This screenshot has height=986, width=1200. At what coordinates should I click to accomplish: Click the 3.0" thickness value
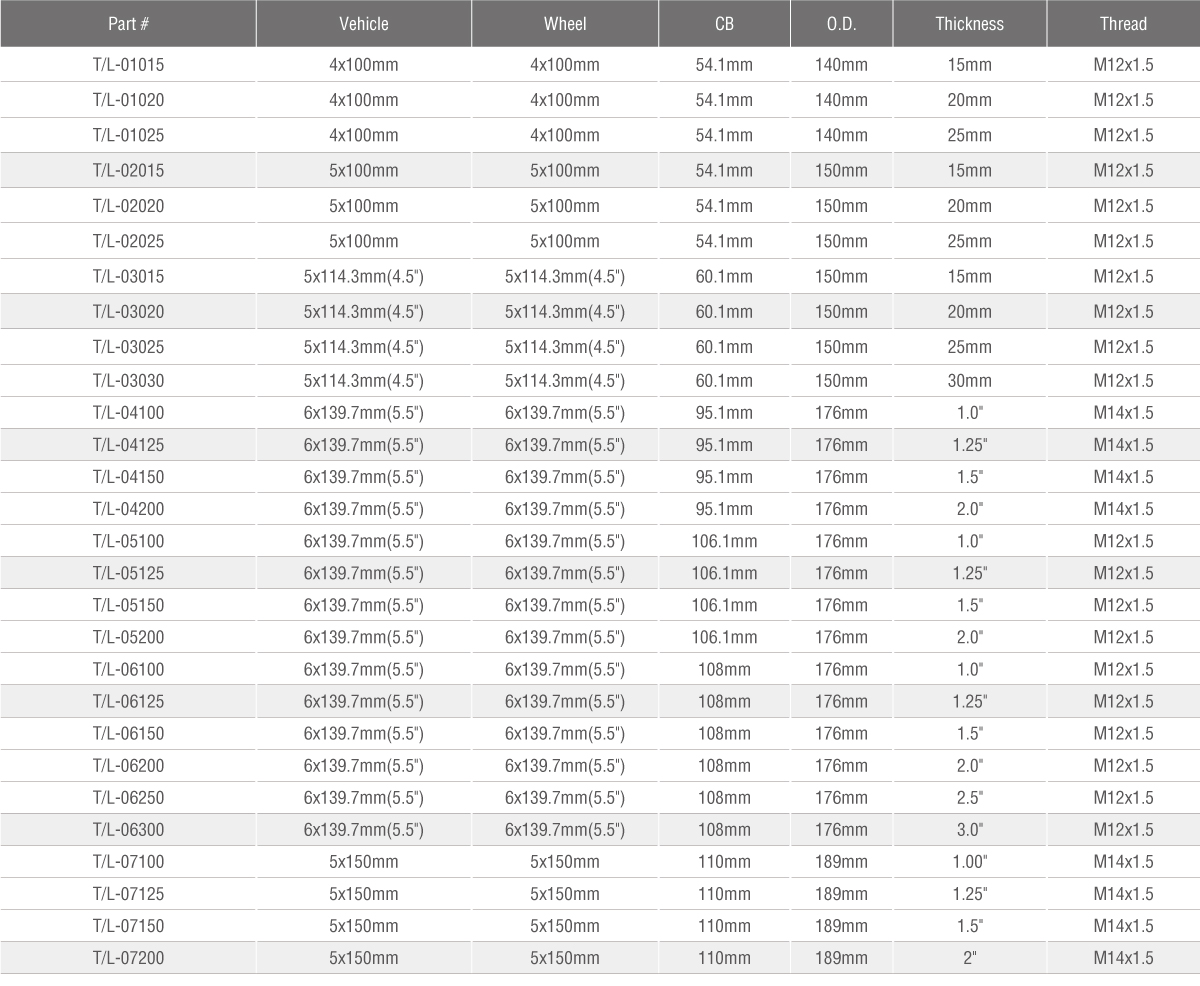[x=969, y=830]
